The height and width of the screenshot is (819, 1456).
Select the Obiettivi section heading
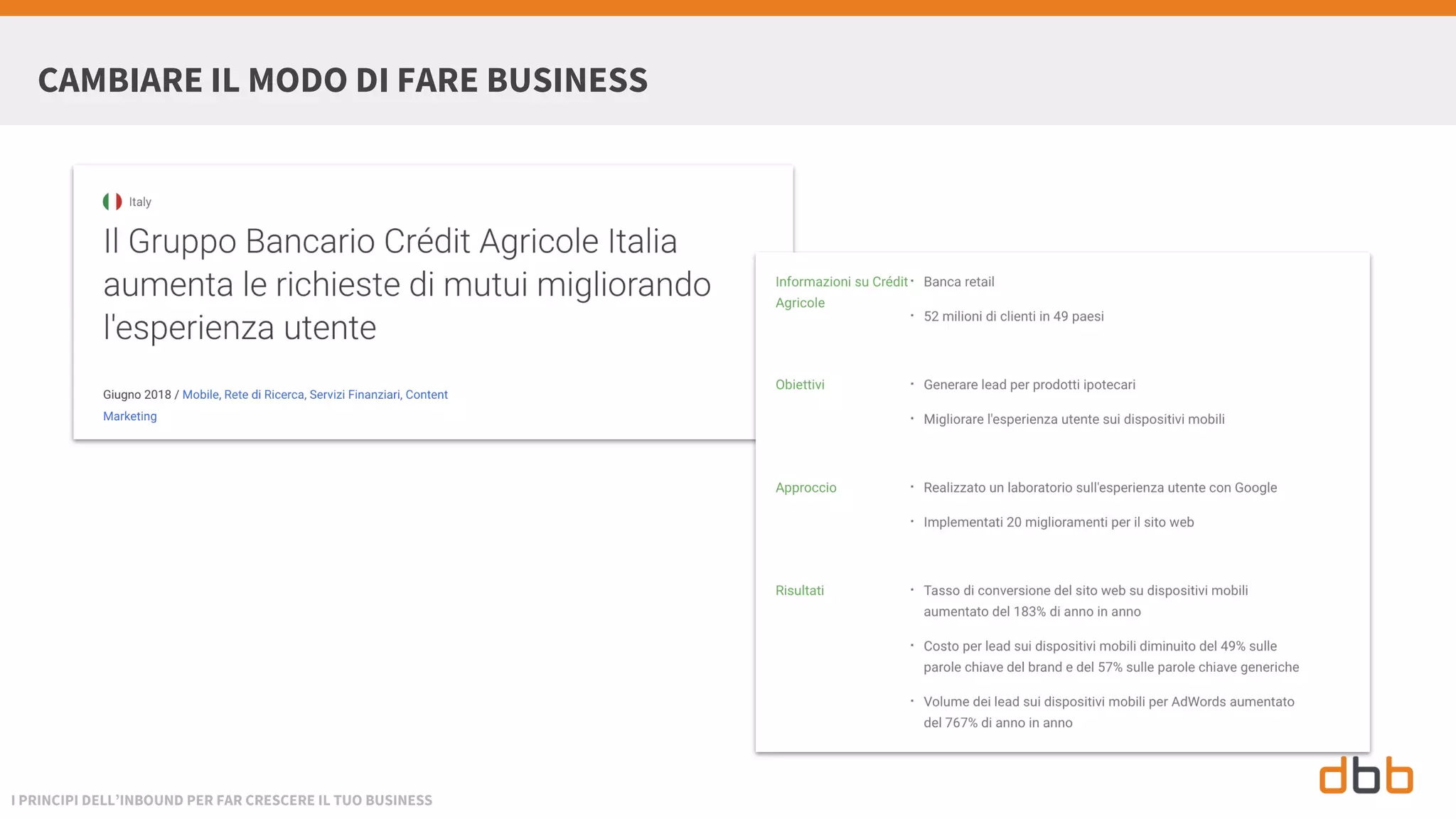(800, 385)
